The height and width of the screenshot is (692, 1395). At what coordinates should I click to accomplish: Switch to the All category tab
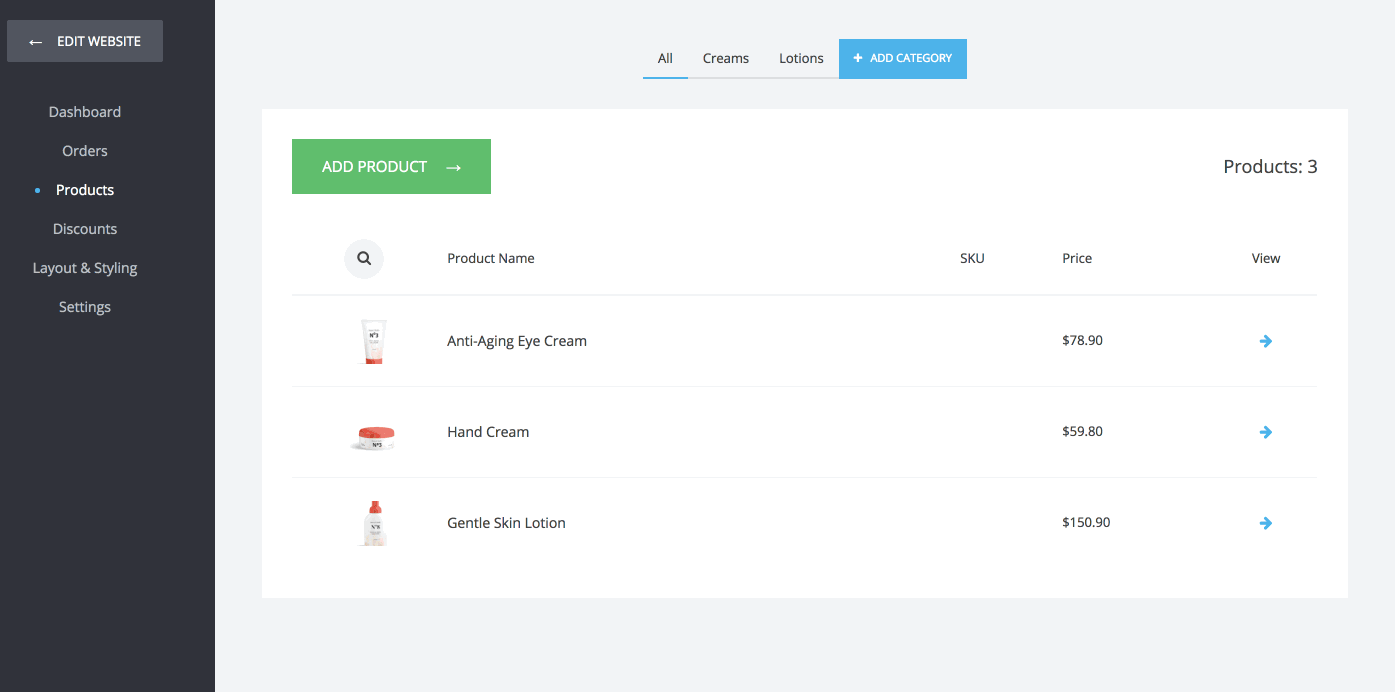pos(665,58)
